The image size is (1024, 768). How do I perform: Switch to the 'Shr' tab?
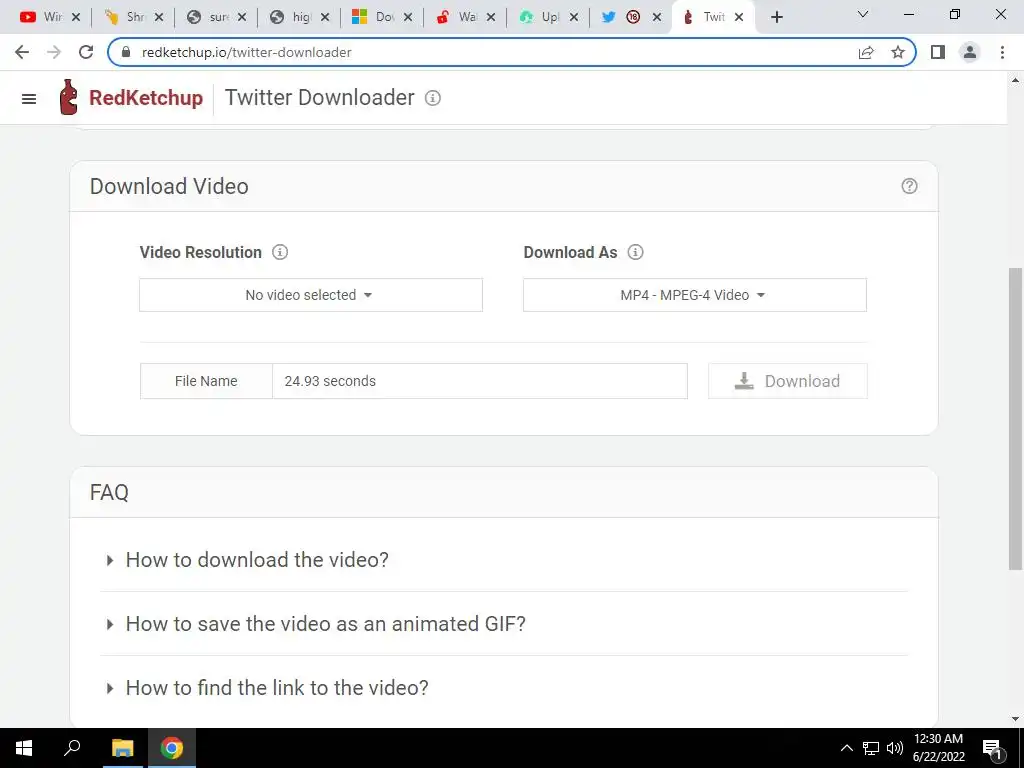[125, 17]
